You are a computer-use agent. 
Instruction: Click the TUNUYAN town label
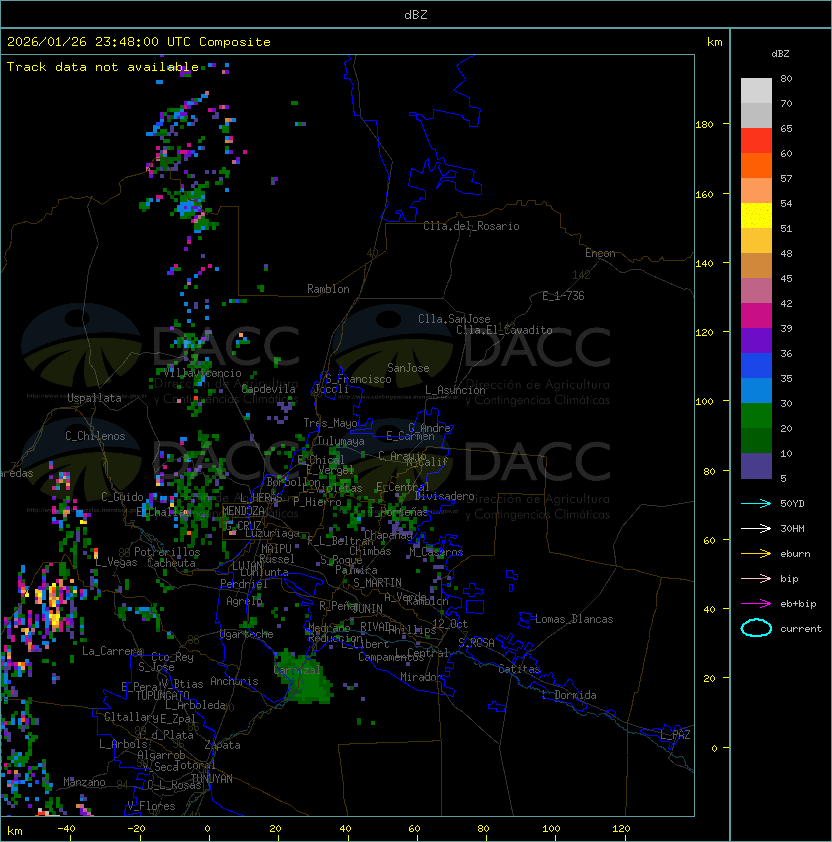[x=212, y=778]
